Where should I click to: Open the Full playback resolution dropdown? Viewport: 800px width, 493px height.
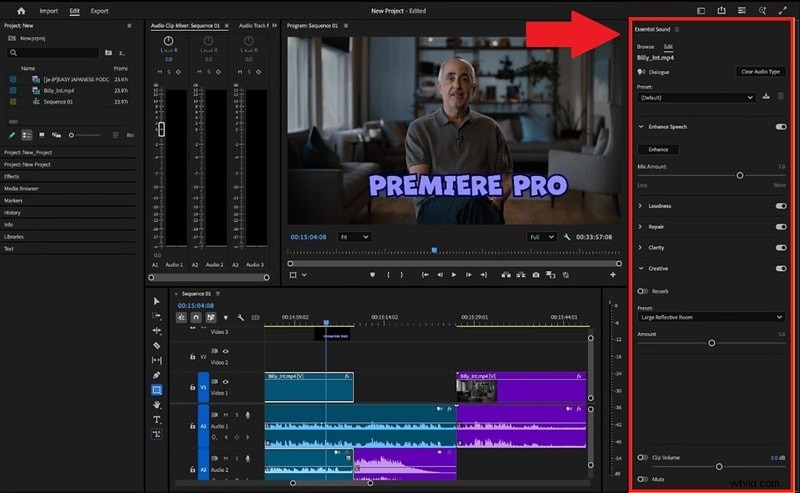tap(541, 237)
